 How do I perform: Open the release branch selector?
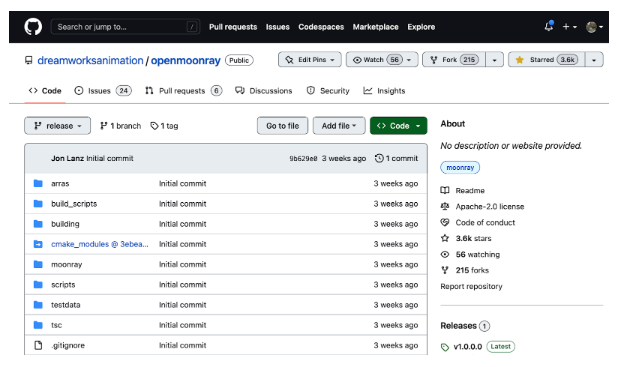click(x=57, y=126)
